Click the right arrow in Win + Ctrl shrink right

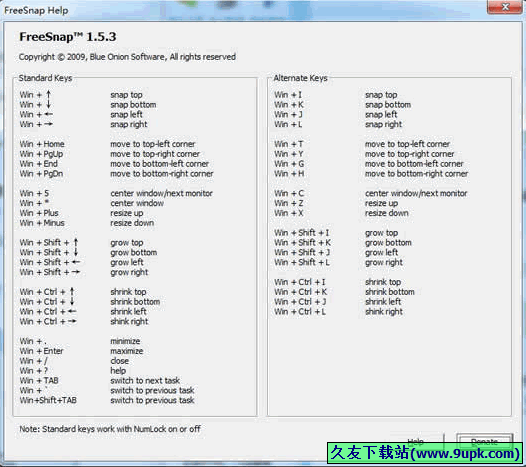[x=72, y=321]
